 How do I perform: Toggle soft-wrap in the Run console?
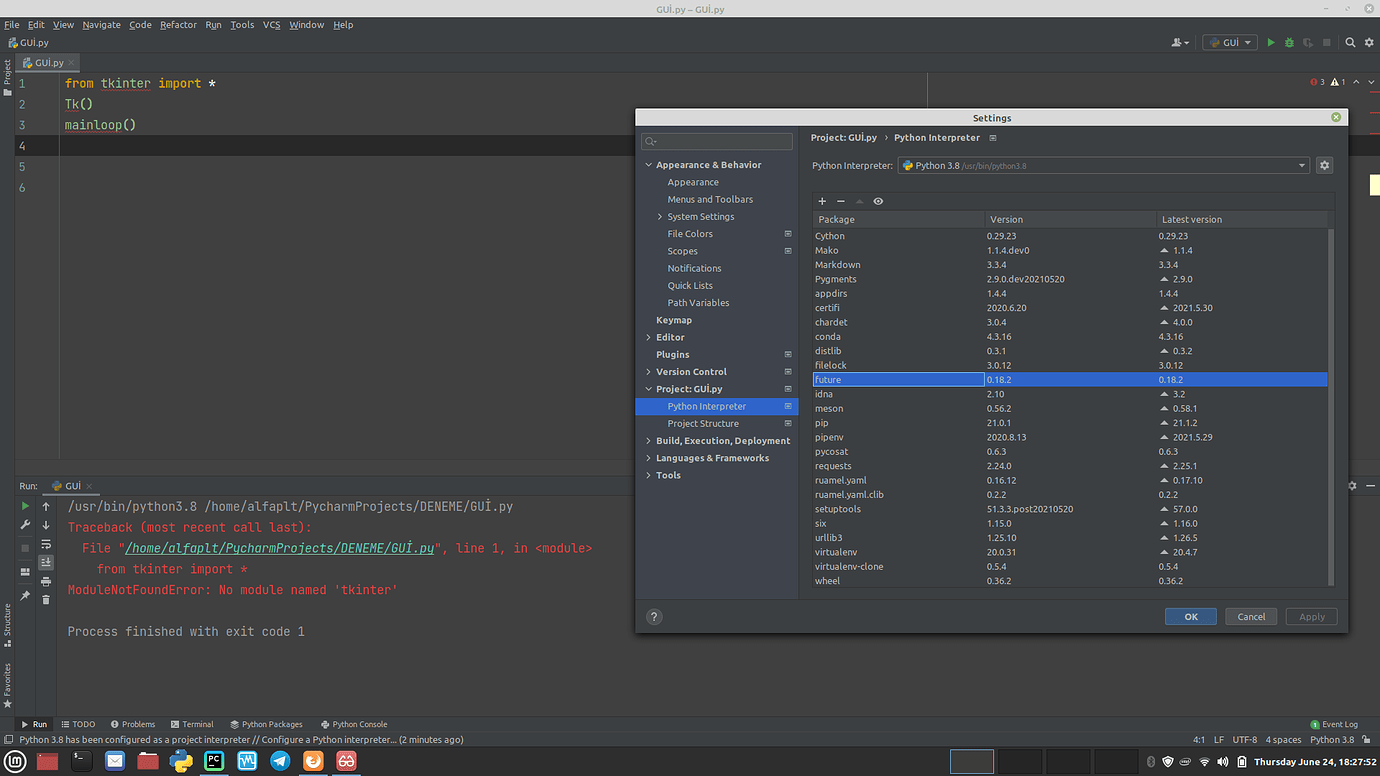point(46,543)
